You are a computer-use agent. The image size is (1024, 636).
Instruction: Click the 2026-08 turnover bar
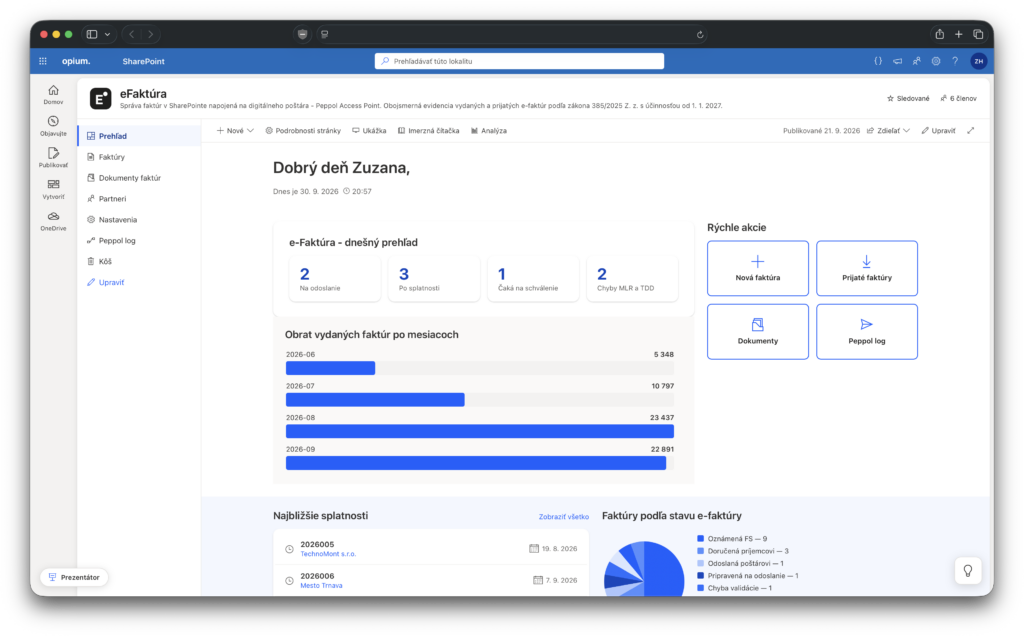[x=480, y=432]
